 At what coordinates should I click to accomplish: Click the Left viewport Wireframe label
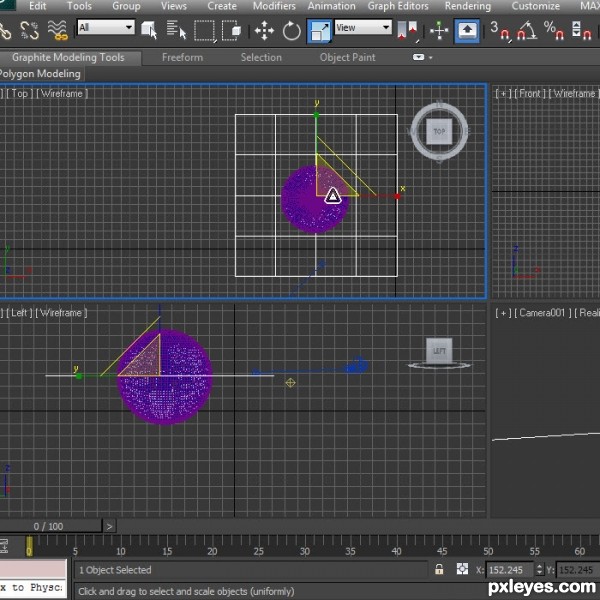point(61,313)
